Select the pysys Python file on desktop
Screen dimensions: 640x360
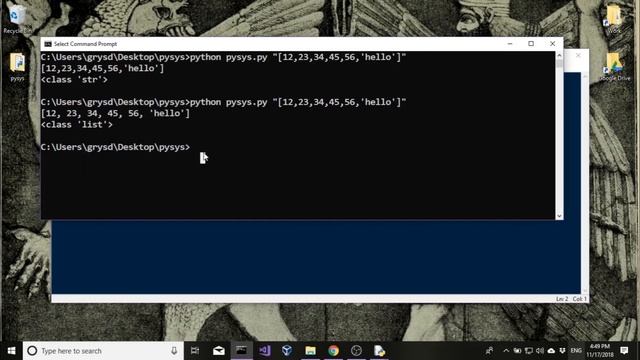(x=17, y=67)
